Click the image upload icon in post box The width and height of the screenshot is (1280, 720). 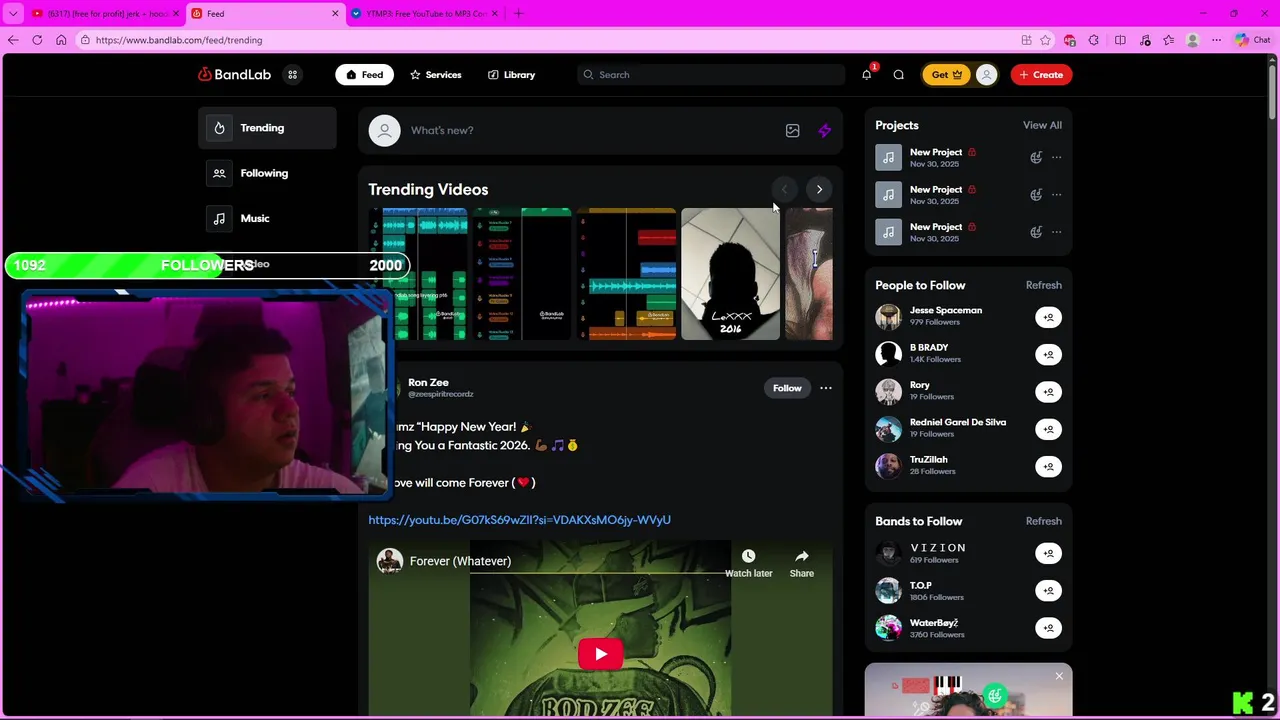[x=792, y=130]
